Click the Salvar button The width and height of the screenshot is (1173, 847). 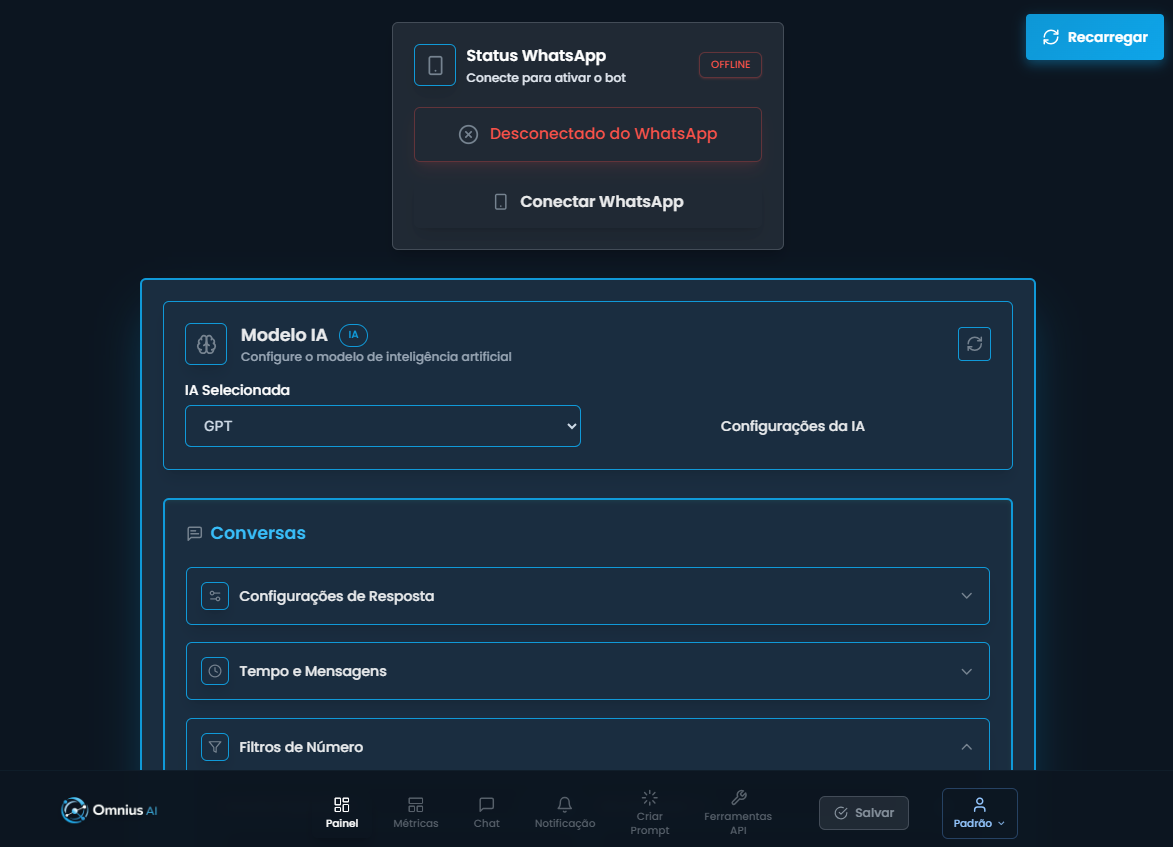[863, 812]
